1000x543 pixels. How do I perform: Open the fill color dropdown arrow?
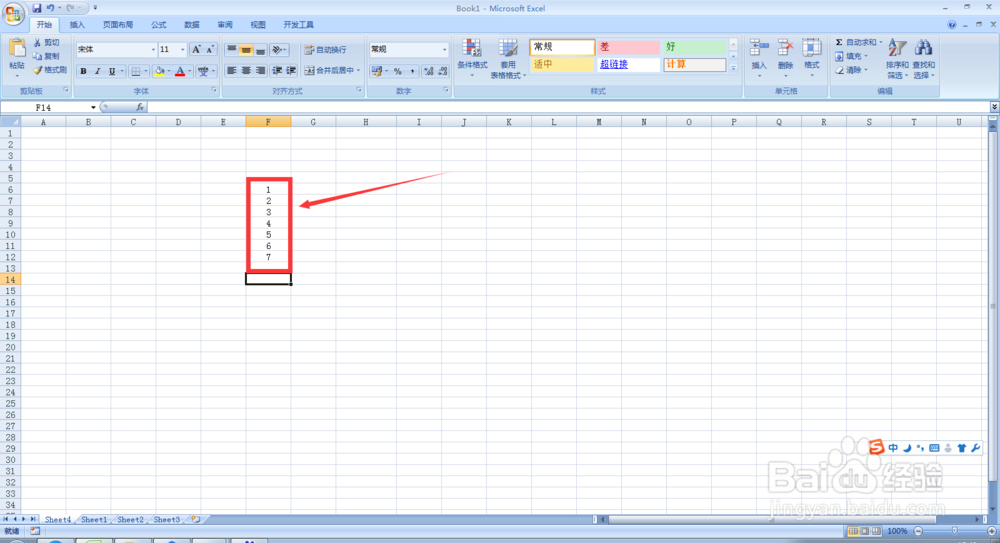[169, 71]
